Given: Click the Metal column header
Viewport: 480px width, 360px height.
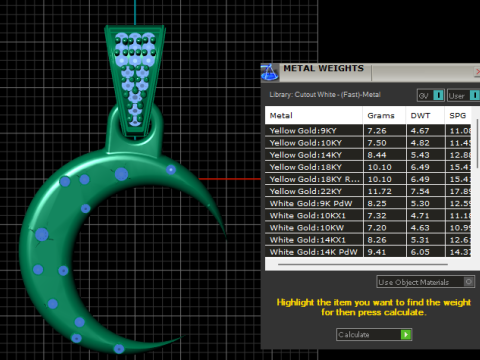Looking at the screenshot, I should coord(314,115).
